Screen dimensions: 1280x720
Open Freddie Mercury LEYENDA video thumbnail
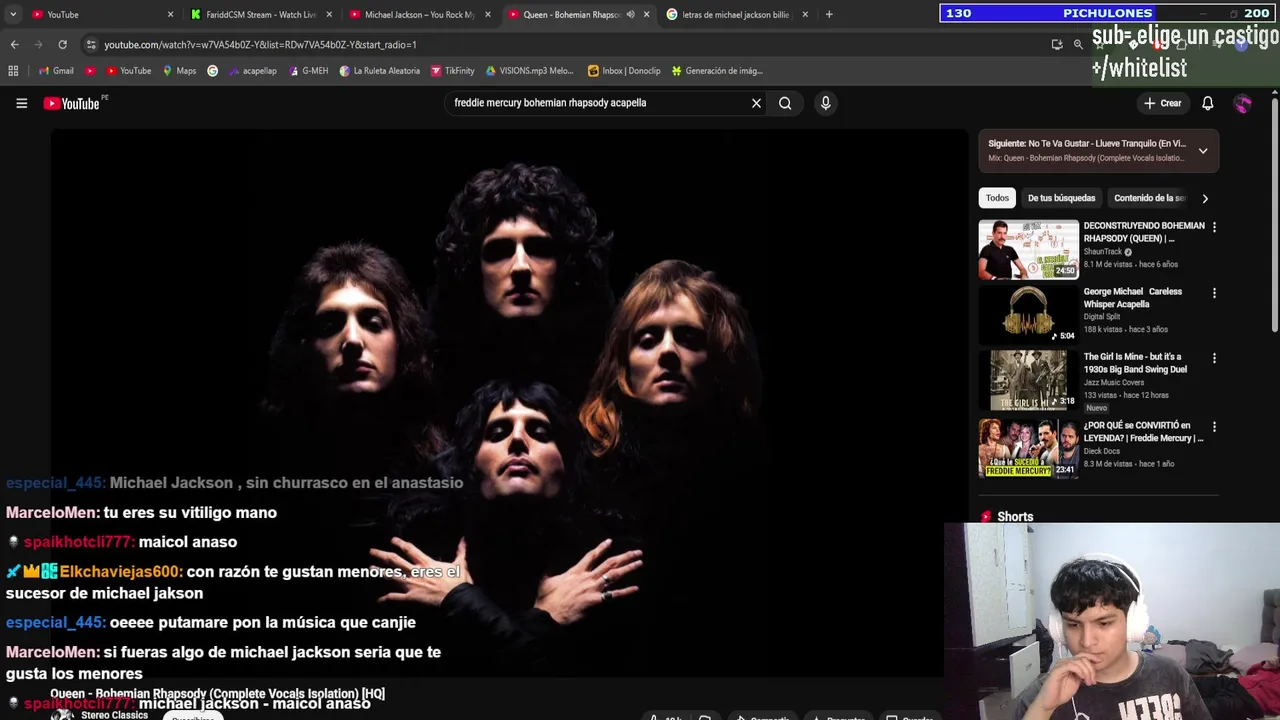1028,448
